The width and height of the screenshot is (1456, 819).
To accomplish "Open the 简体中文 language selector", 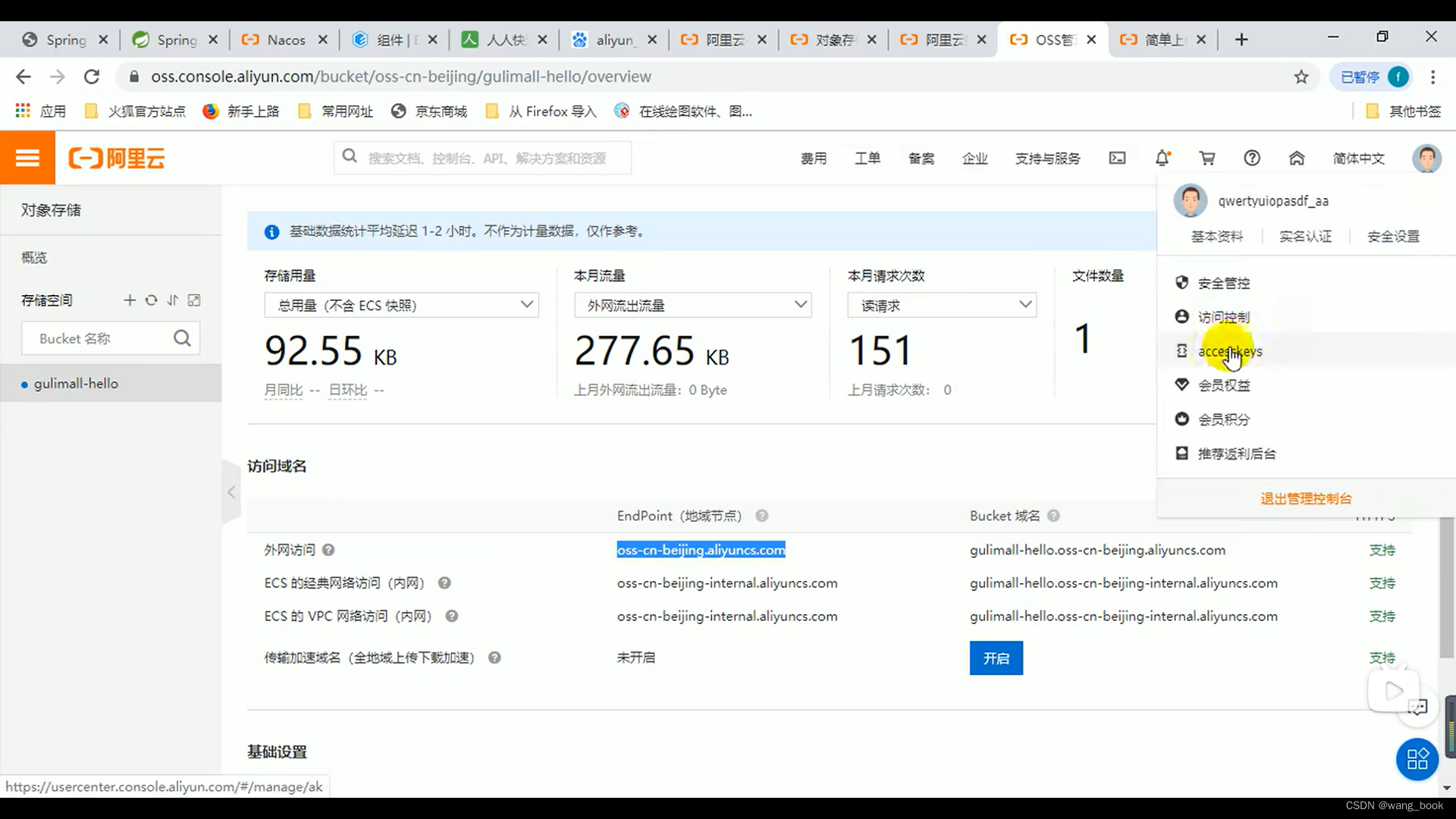I will pyautogui.click(x=1359, y=158).
